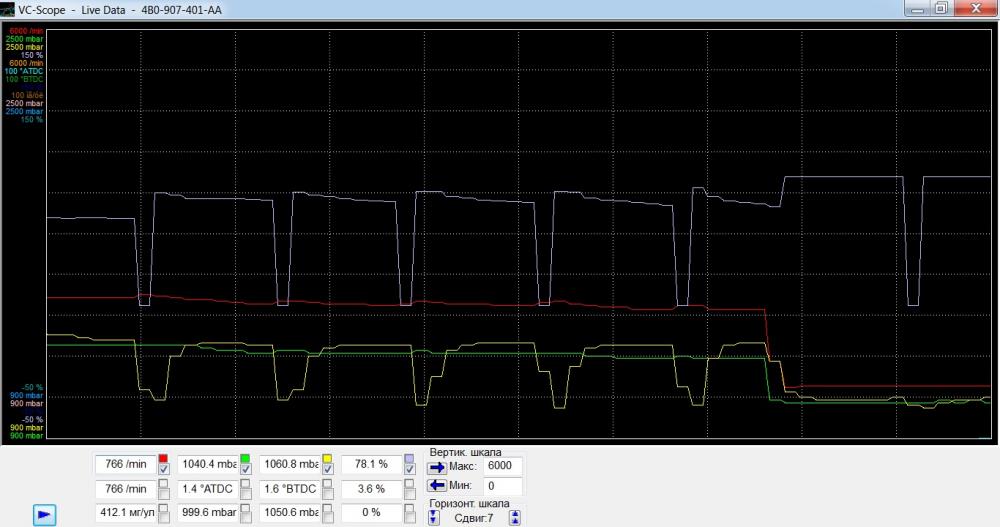Uncheck the checkbox next to 1040.4 mbar
Image resolution: width=1000 pixels, height=527 pixels.
pos(245,469)
